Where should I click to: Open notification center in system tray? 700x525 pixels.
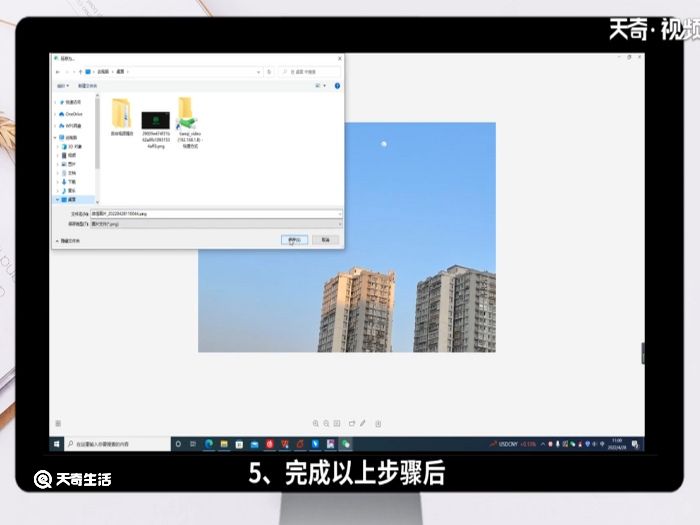[x=635, y=444]
